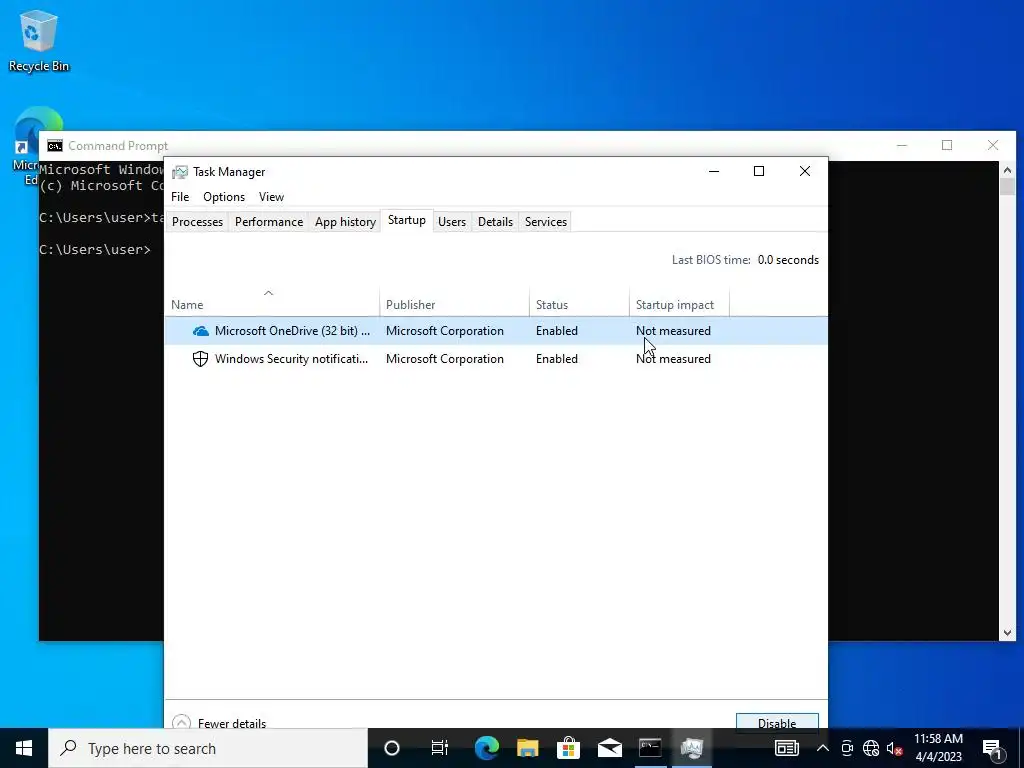Close the Command Prompt window

click(993, 145)
